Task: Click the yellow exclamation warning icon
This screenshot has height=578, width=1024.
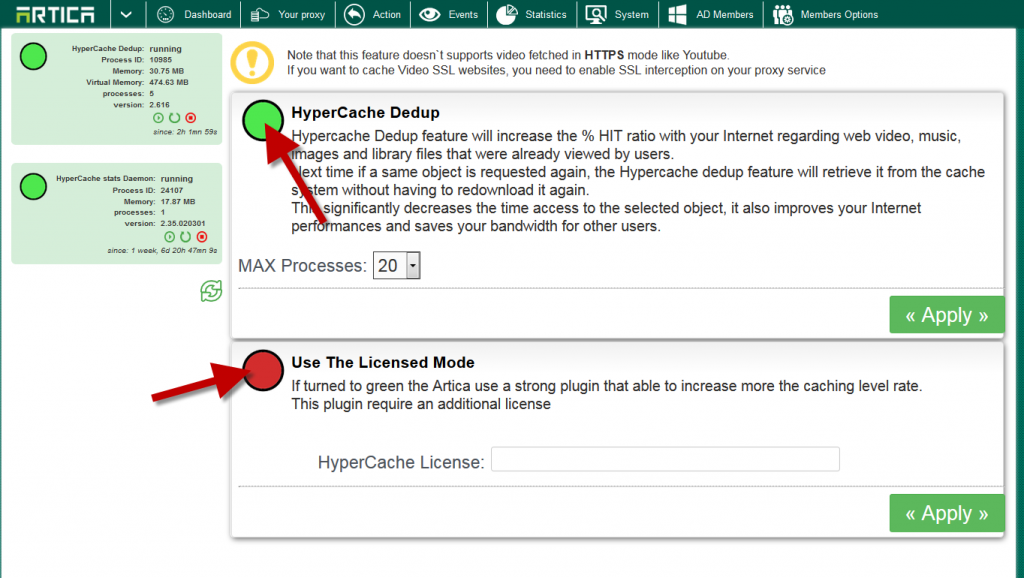Action: coord(252,63)
